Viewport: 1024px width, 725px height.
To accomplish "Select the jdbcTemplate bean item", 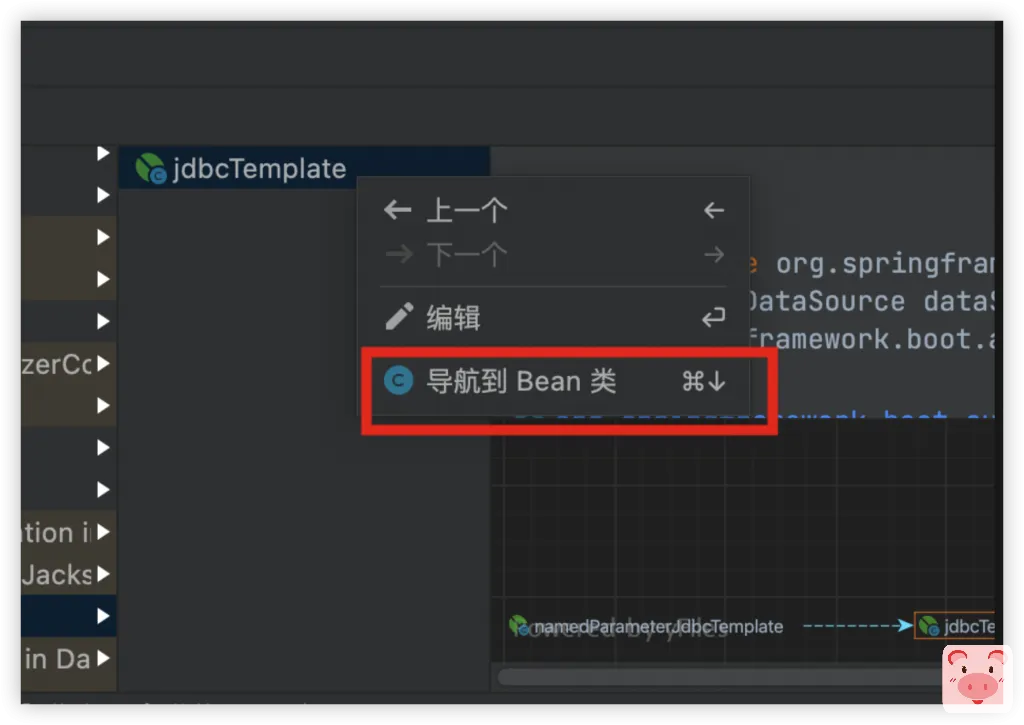I will pyautogui.click(x=304, y=168).
